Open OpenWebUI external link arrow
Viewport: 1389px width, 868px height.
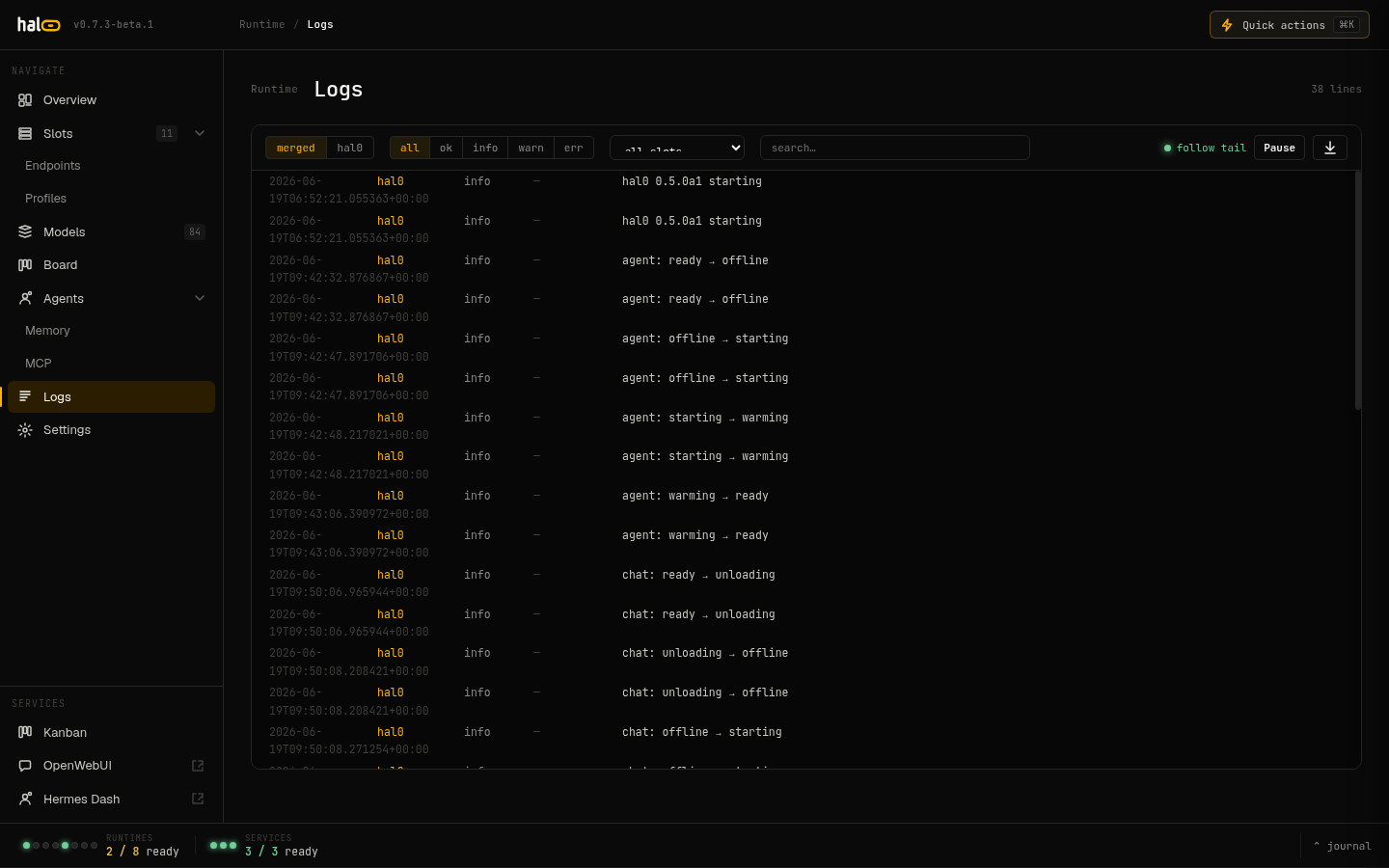click(198, 766)
